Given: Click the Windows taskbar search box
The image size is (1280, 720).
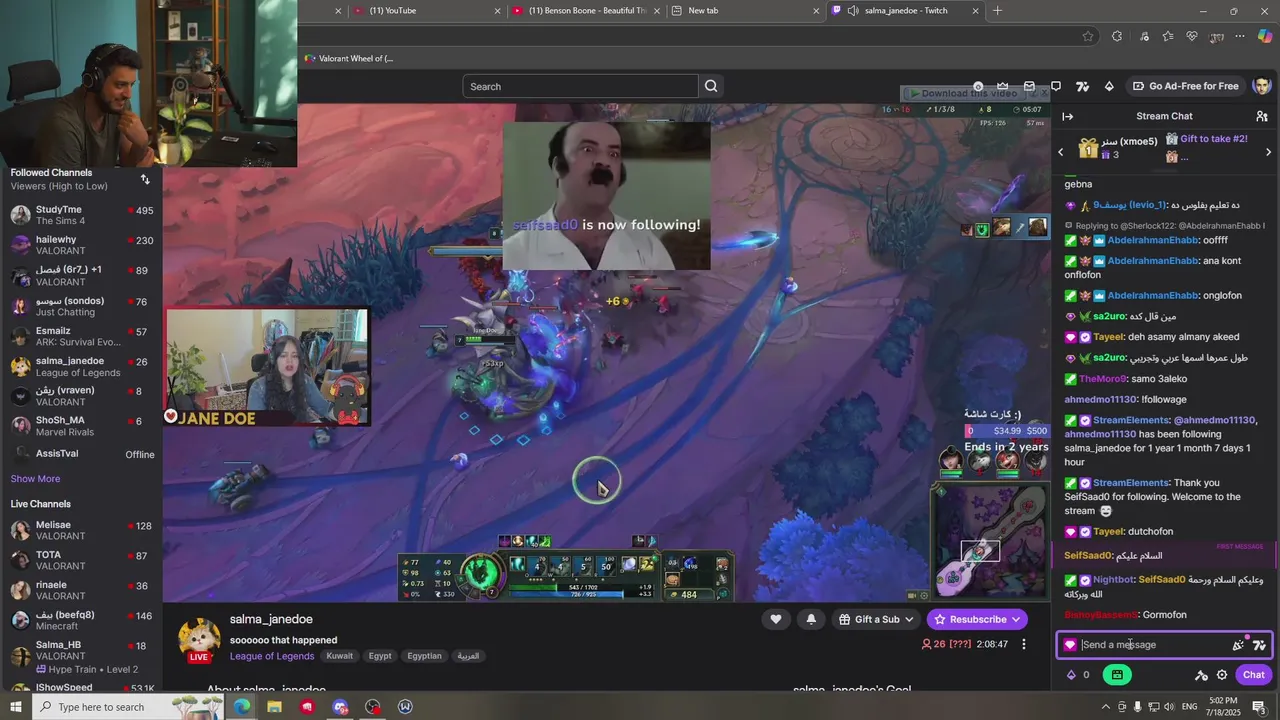Looking at the screenshot, I should pos(130,707).
